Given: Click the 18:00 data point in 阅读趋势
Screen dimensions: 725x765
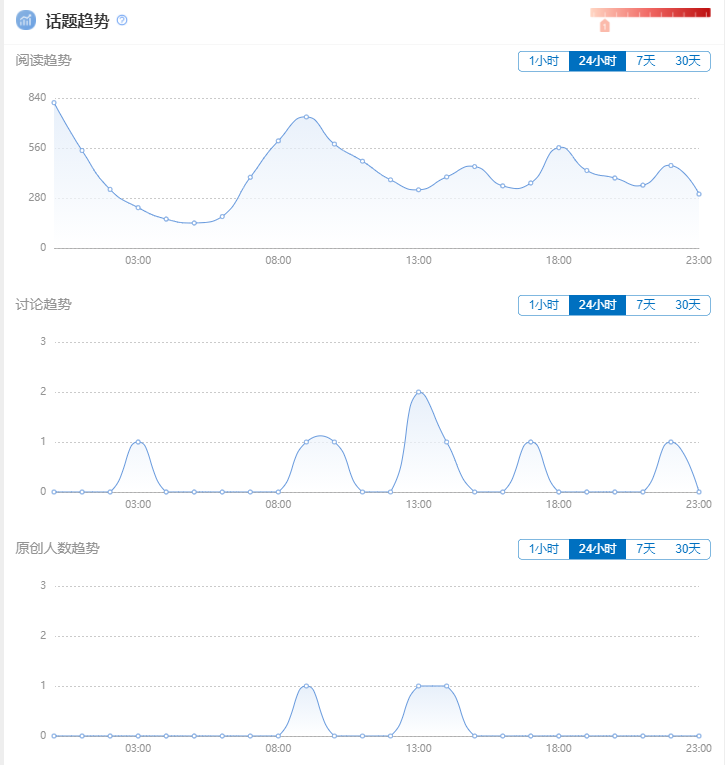Looking at the screenshot, I should tap(559, 147).
